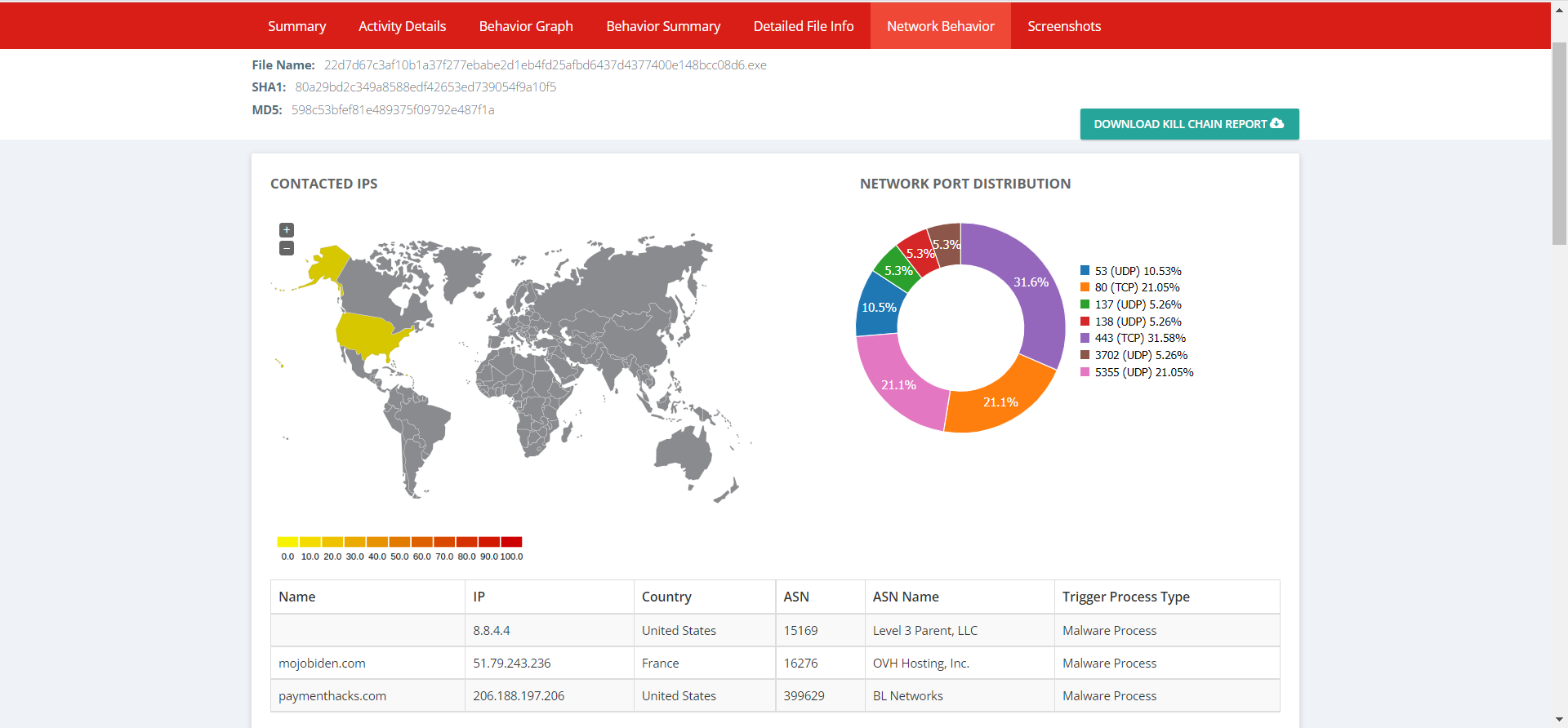
Task: Switch to the Behavior Graph tab
Action: [526, 26]
